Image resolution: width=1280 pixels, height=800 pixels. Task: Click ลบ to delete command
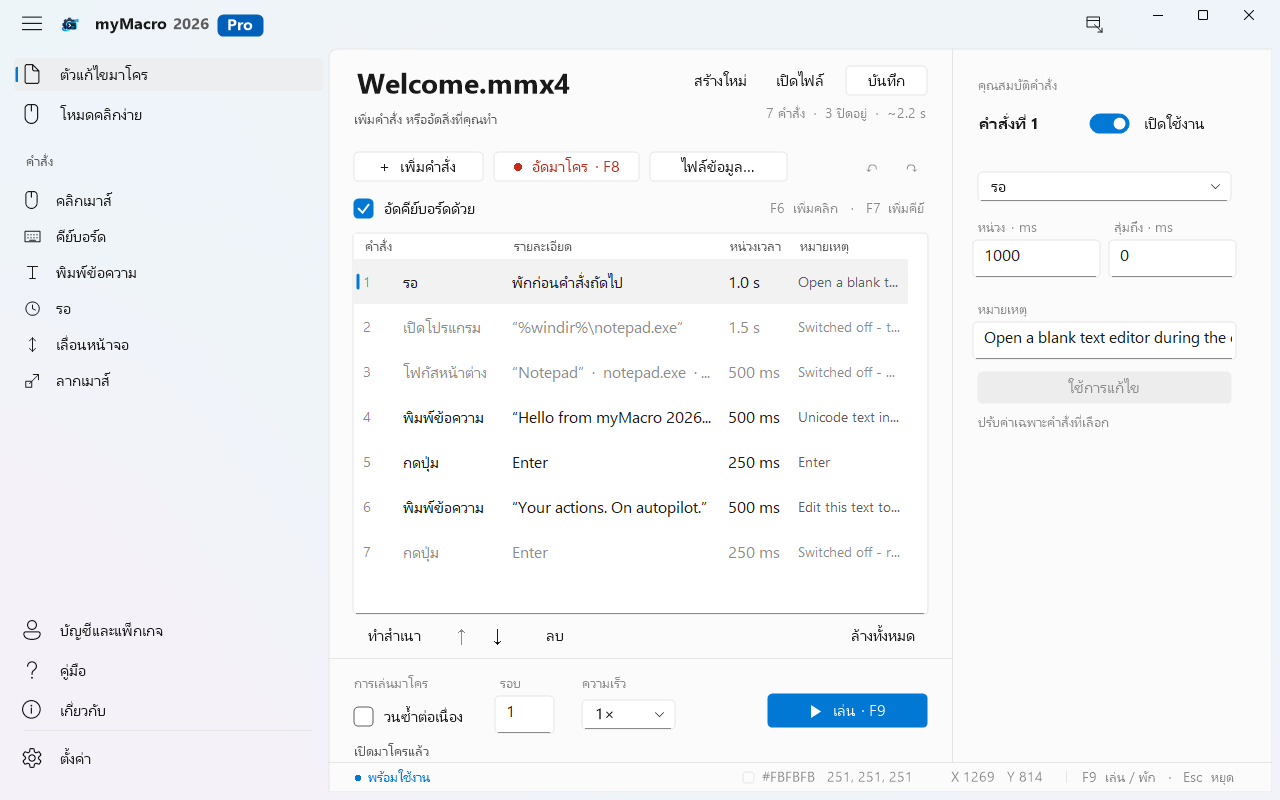click(555, 636)
